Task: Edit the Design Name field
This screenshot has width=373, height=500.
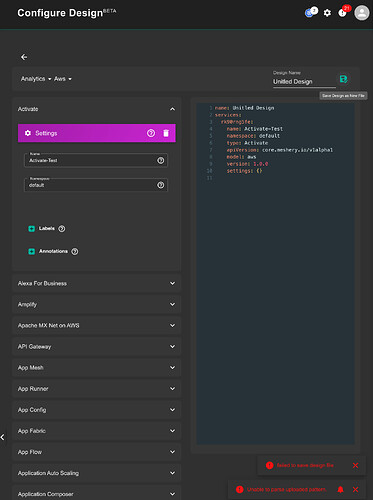Action: pyautogui.click(x=304, y=82)
